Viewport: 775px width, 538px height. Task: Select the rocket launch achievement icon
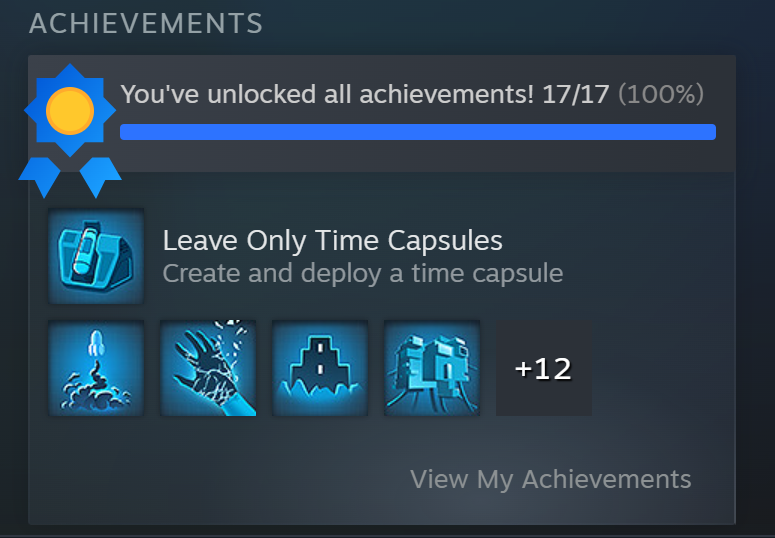pos(96,368)
